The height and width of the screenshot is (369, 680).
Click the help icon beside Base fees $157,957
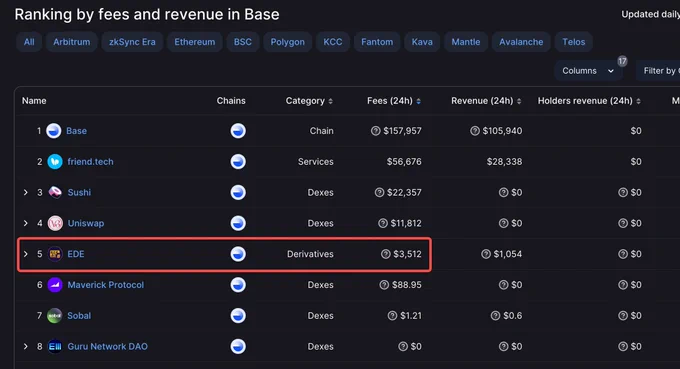click(376, 131)
